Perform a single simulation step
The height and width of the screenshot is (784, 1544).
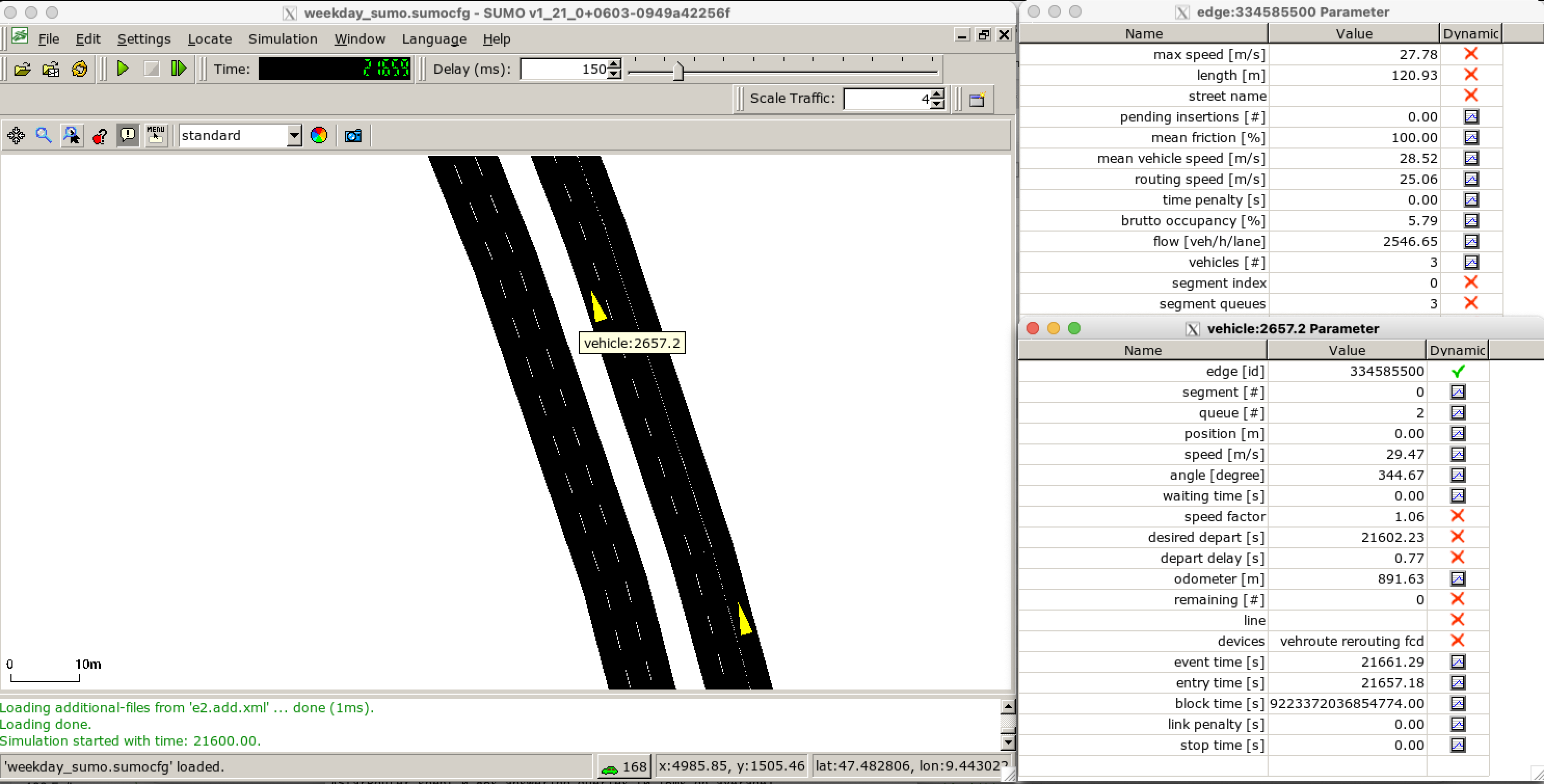(x=179, y=69)
